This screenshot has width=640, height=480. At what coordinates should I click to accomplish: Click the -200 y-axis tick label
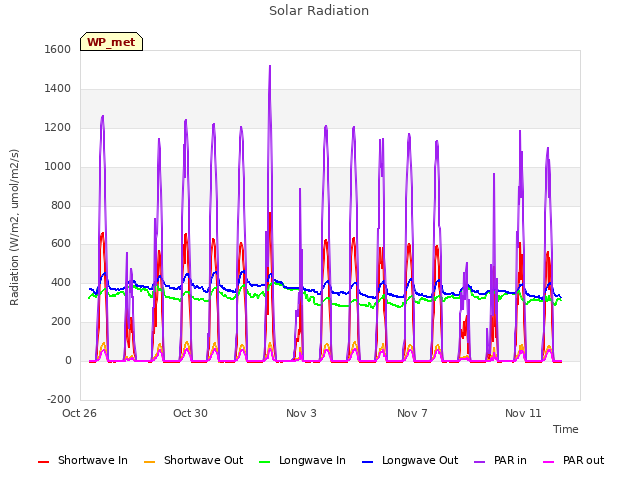[x=59, y=399]
